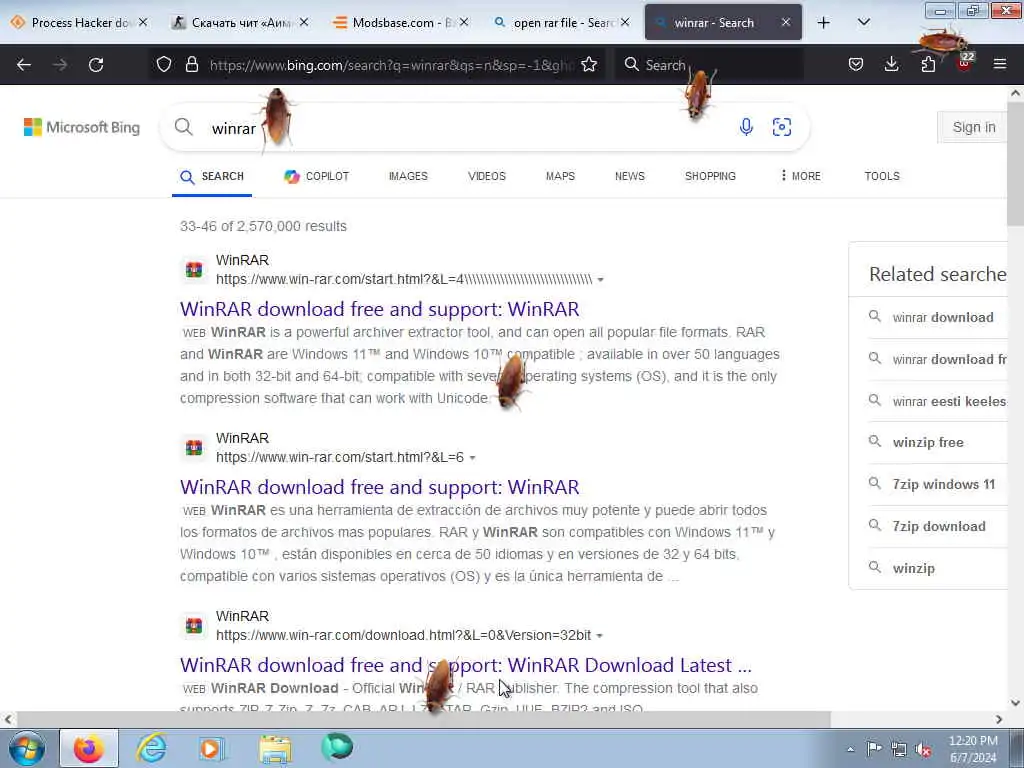Click the network tray icon
This screenshot has height=768, width=1024.
coord(899,749)
